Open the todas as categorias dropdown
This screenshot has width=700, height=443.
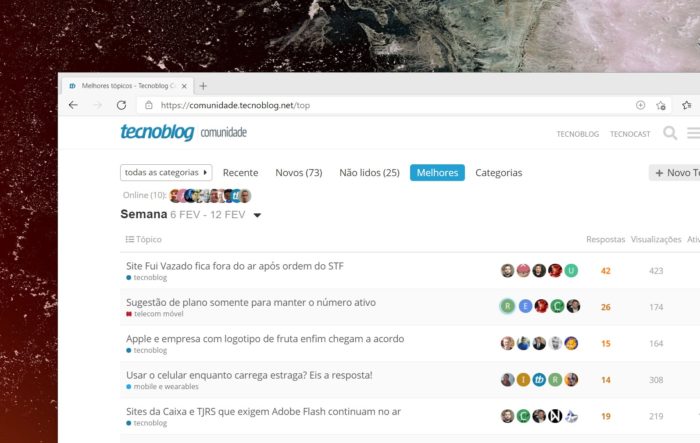[166, 172]
